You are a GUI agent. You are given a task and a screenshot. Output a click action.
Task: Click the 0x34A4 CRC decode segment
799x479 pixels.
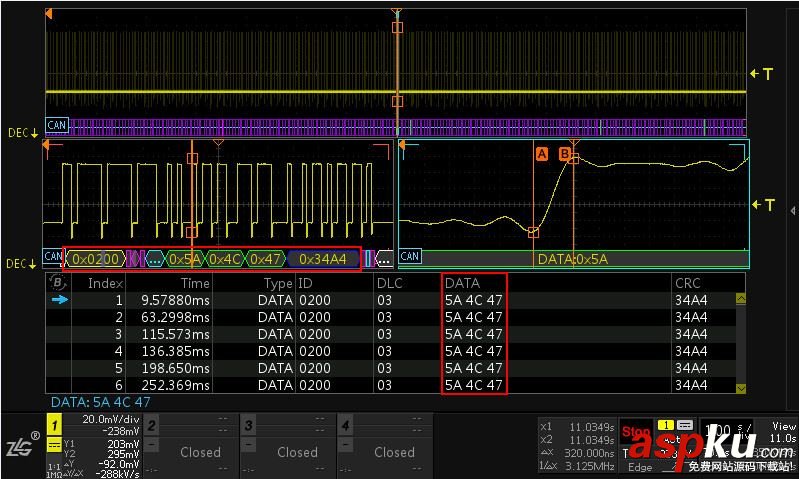pyautogui.click(x=323, y=259)
